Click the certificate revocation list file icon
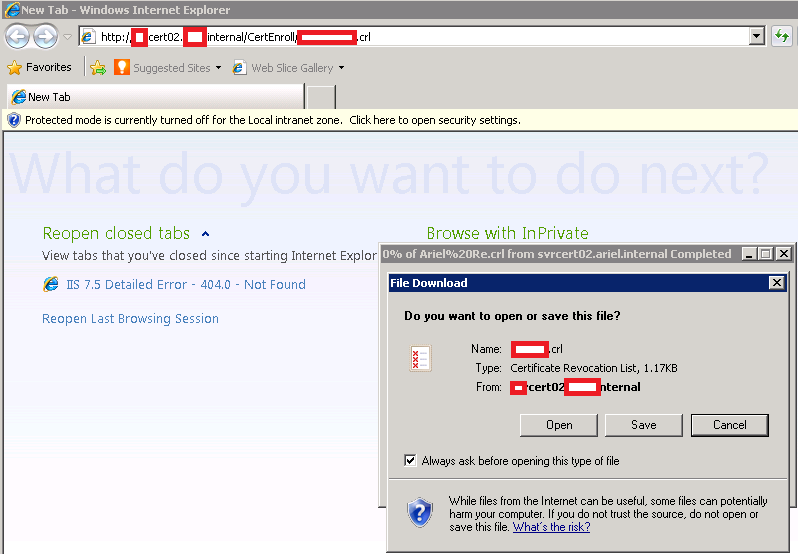The height and width of the screenshot is (554, 798). click(420, 358)
